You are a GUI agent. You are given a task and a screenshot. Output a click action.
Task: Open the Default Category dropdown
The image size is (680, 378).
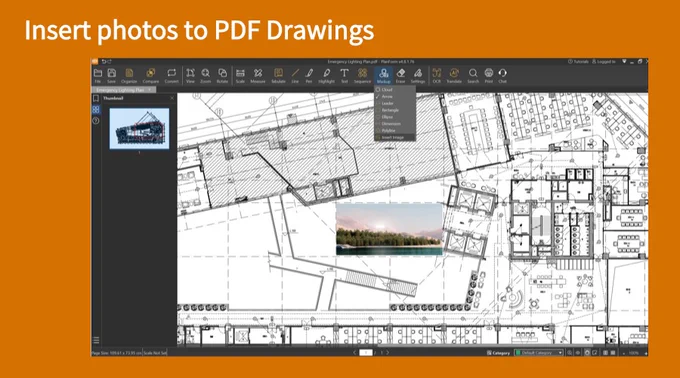tap(539, 353)
